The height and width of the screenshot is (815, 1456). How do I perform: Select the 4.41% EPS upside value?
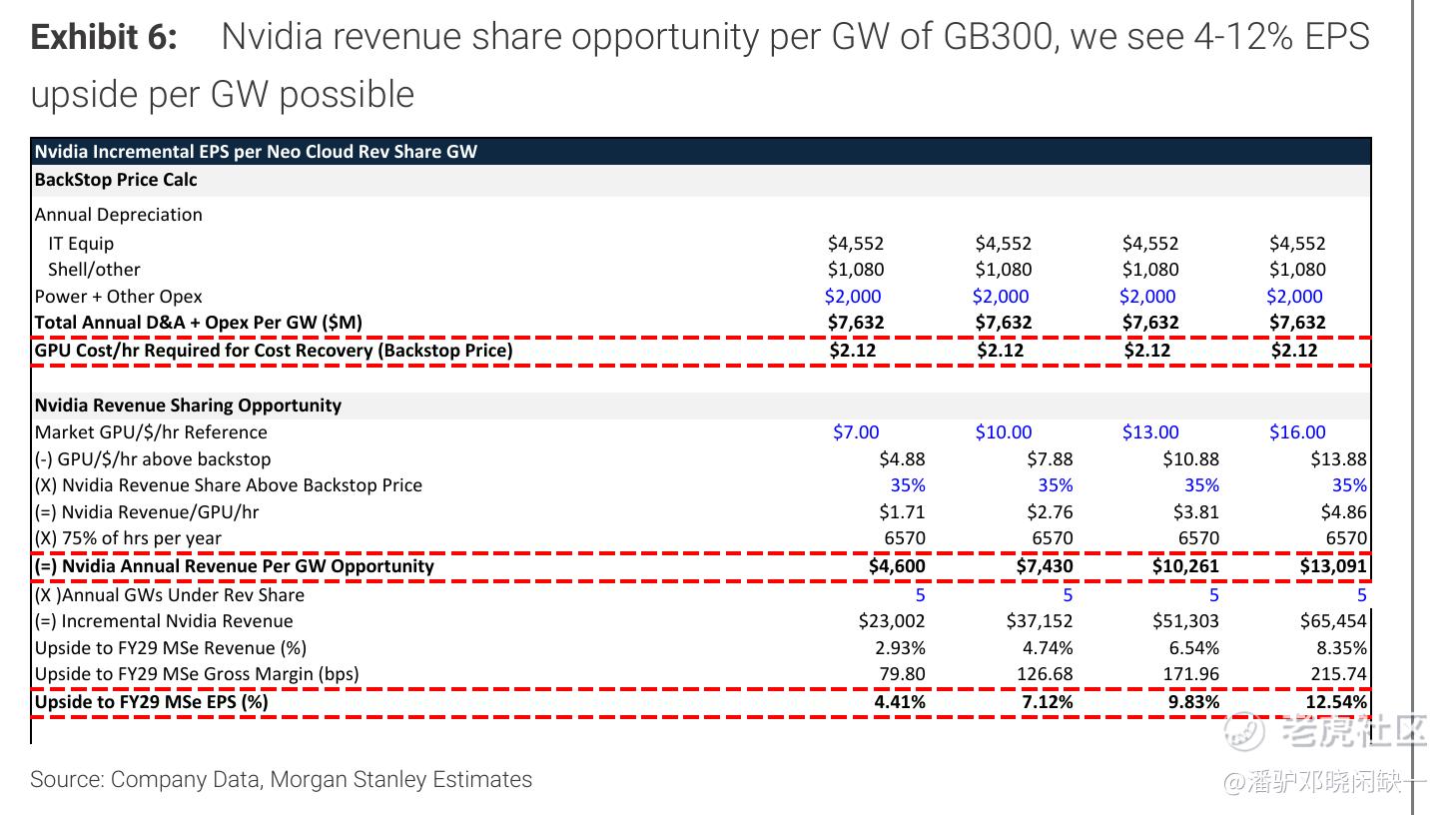pyautogui.click(x=900, y=702)
